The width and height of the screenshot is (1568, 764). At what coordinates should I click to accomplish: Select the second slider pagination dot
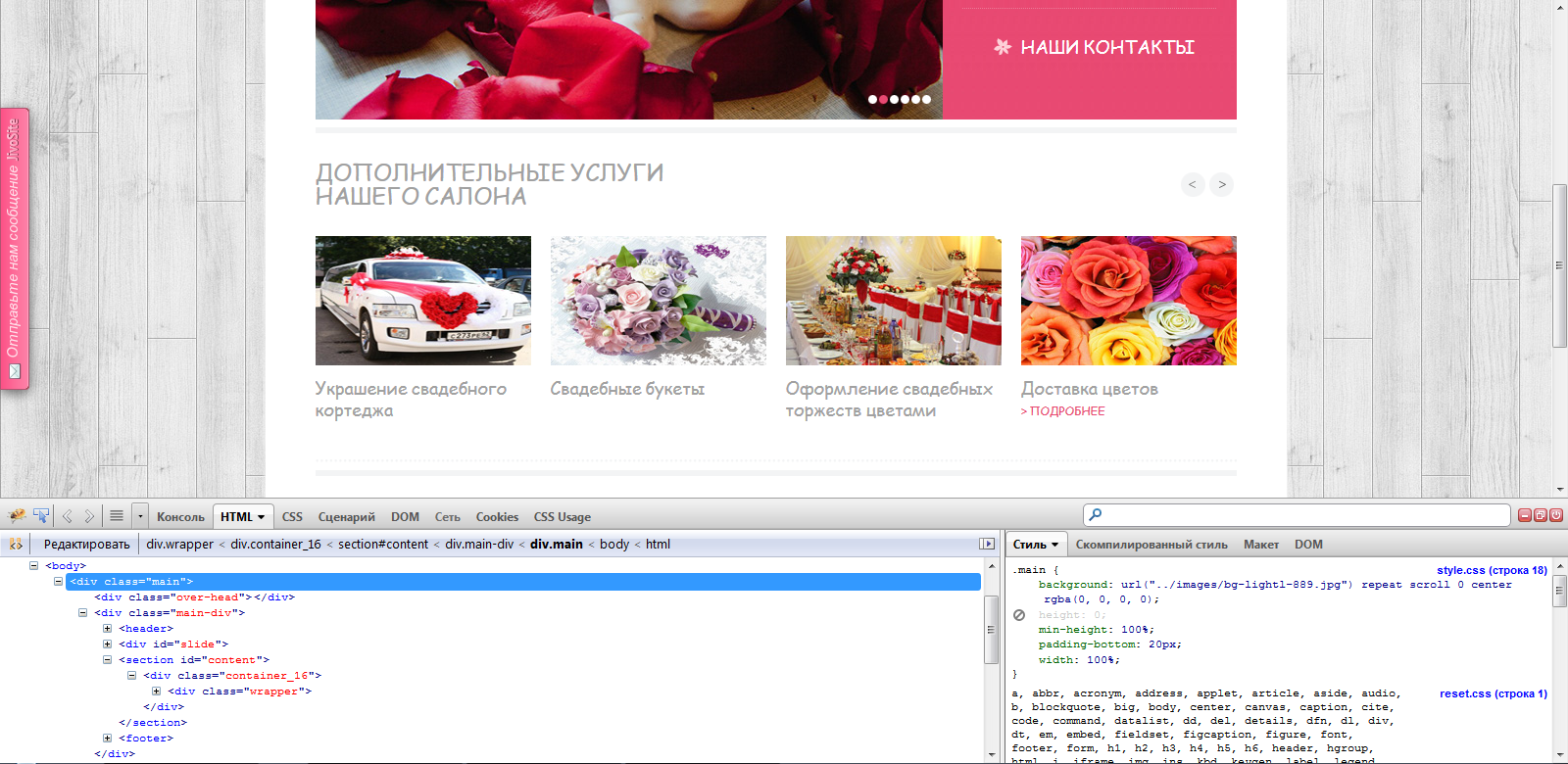[884, 99]
